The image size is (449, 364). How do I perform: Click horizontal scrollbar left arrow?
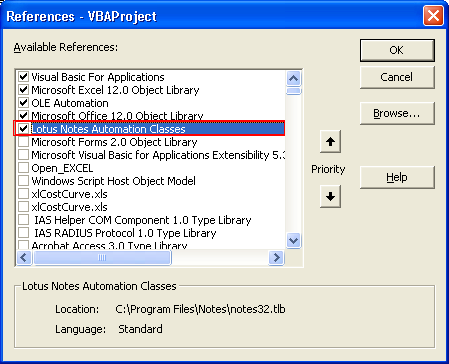tap(24, 257)
